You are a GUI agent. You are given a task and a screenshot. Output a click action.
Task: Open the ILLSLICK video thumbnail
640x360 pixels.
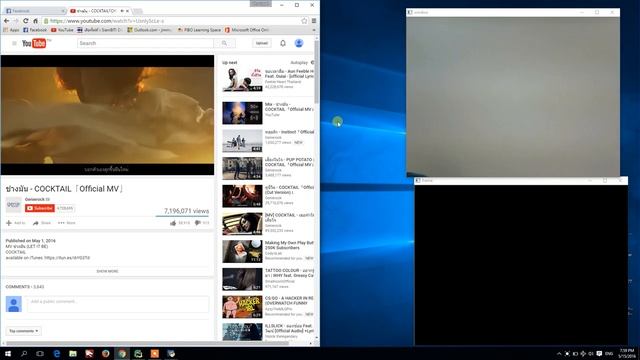point(242,332)
